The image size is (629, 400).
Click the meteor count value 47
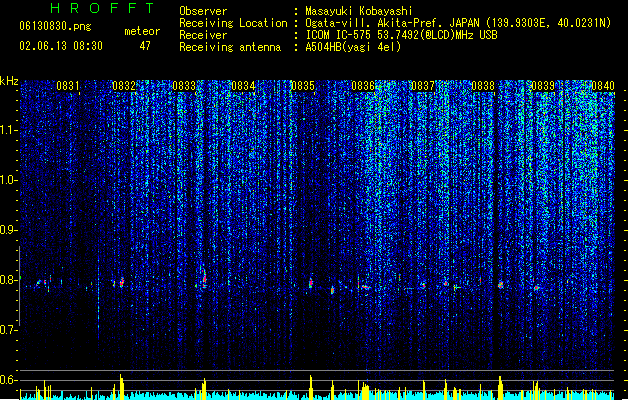point(145,46)
